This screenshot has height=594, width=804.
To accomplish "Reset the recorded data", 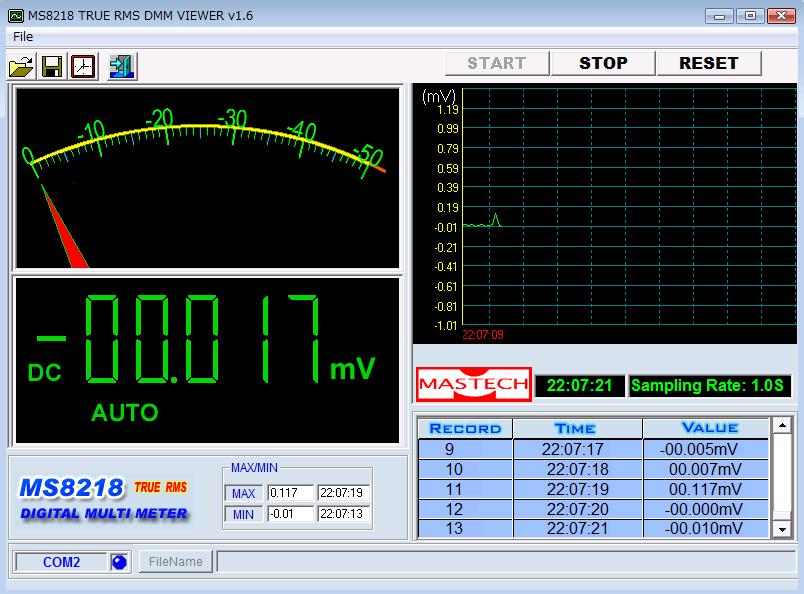I will coord(709,63).
